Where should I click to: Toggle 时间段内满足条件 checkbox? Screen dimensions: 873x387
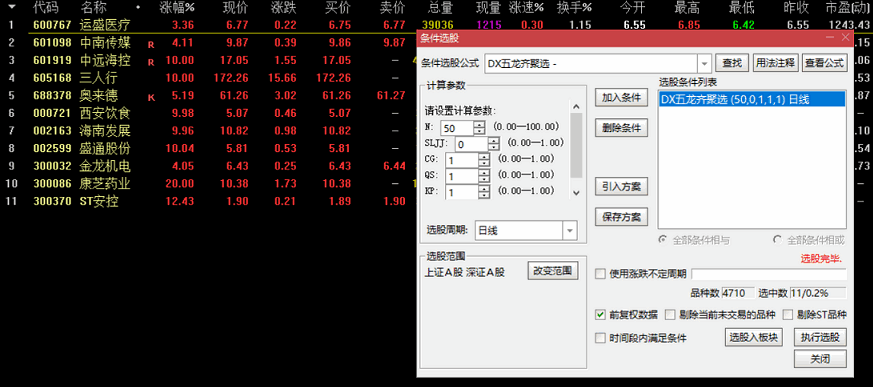600,338
